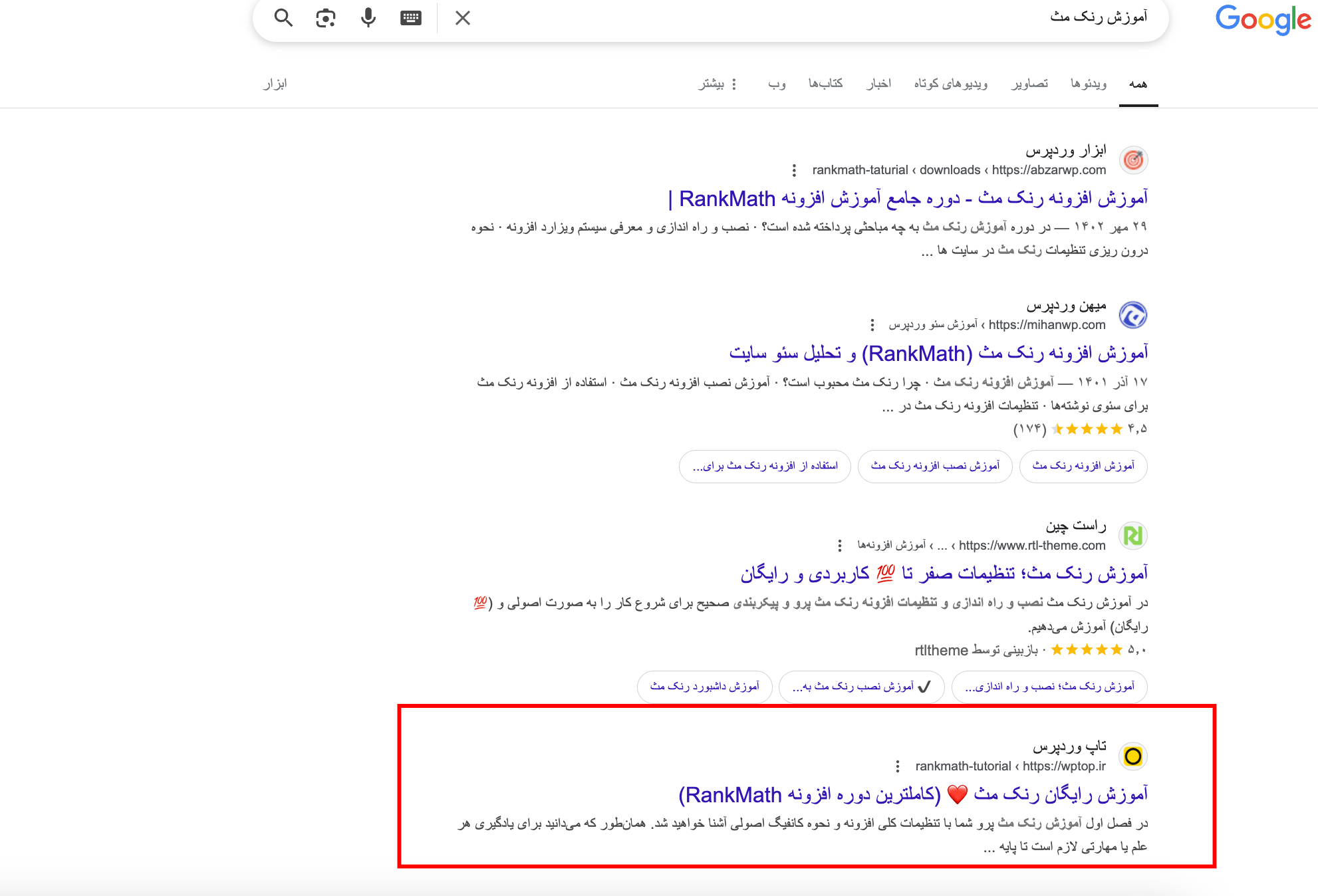Image resolution: width=1318 pixels, height=896 pixels.
Task: Click site name ابزار وردپرس
Action: 1066,151
